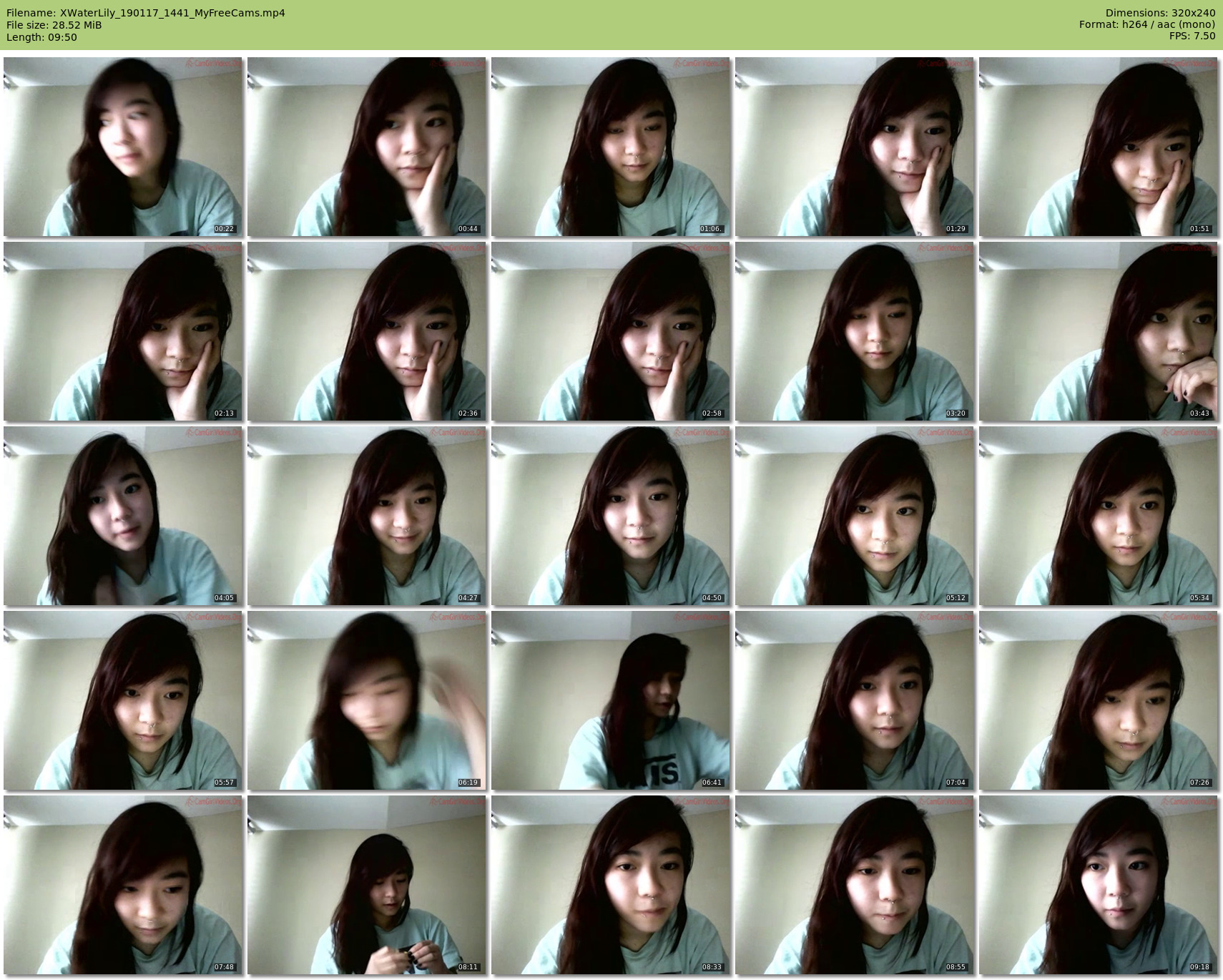The width and height of the screenshot is (1223, 980).
Task: Click the frame timestamped 05:34
Action: tap(1099, 516)
